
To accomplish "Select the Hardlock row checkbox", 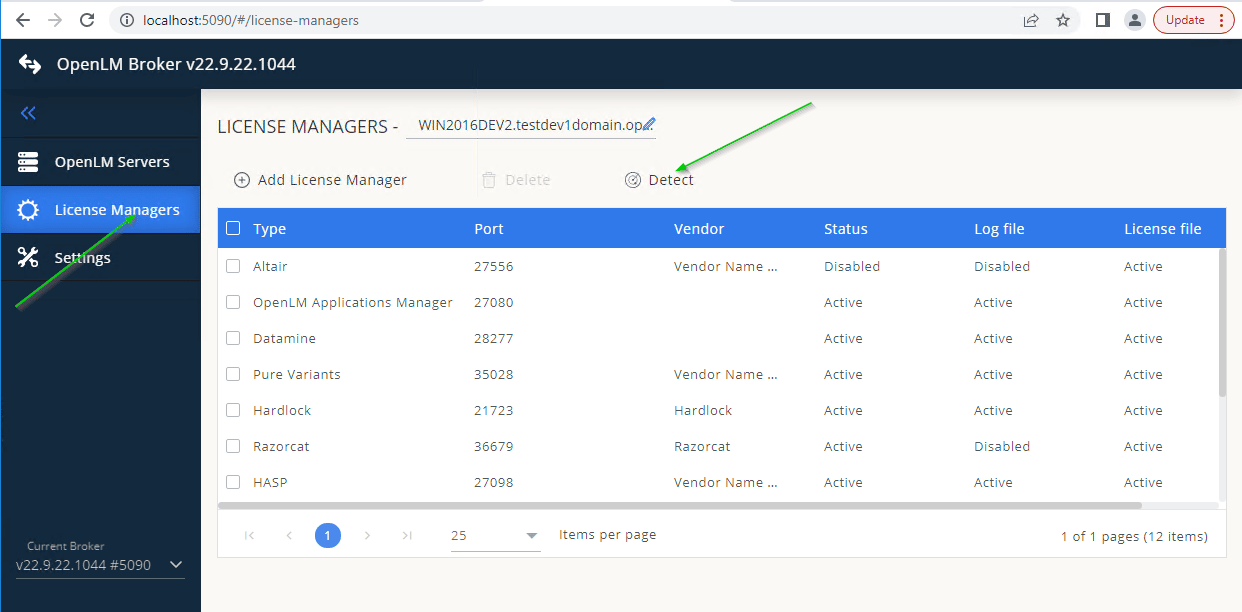I will point(232,410).
